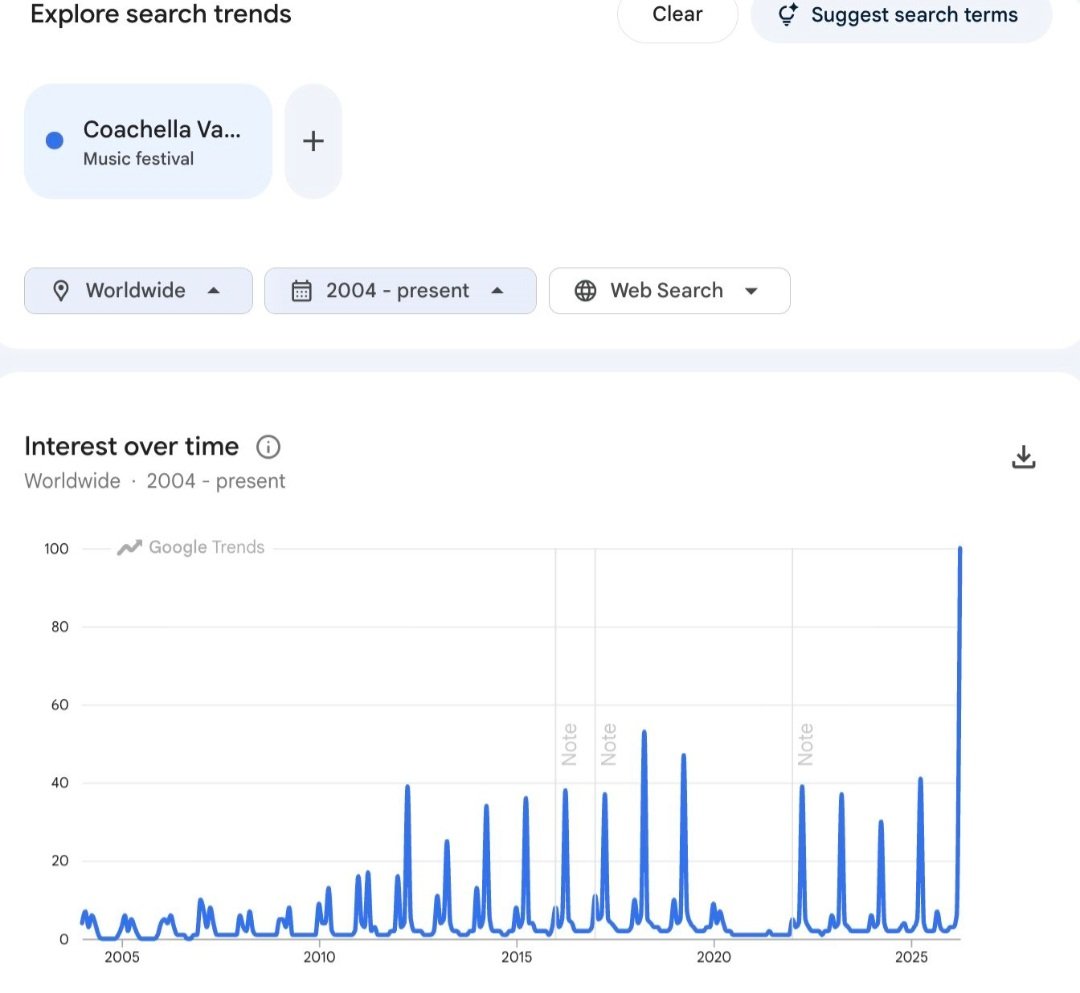Click the 2005 x-axis label

[122, 957]
